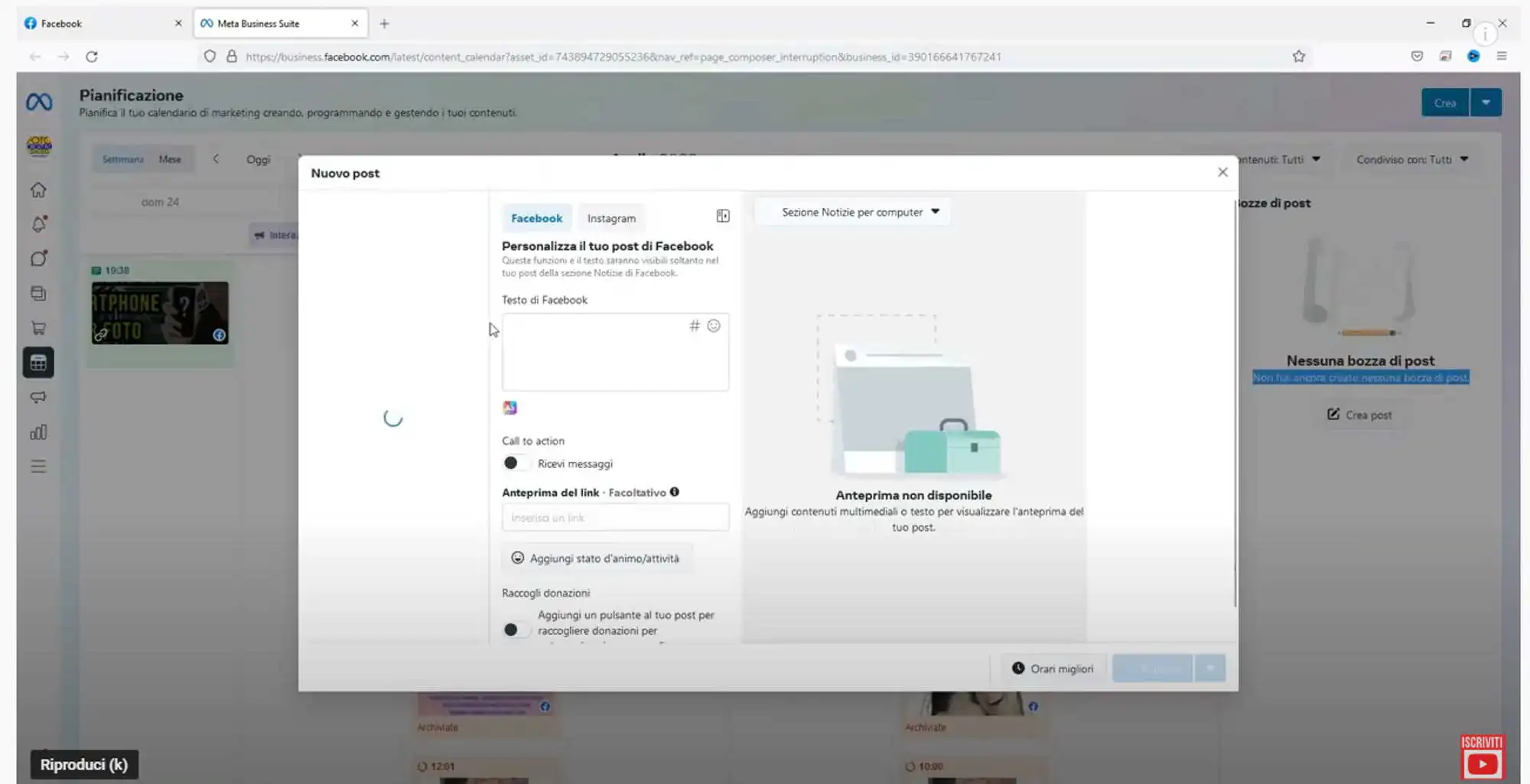Reload the page in browser

click(92, 57)
